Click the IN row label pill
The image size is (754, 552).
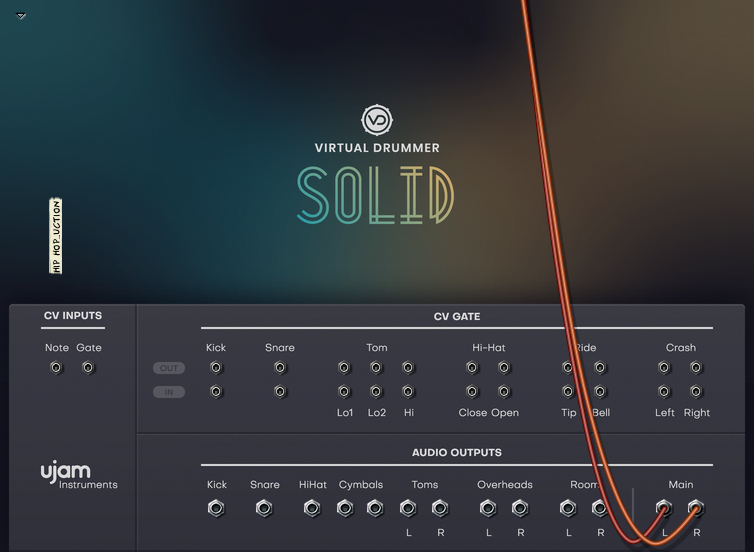coord(169,392)
